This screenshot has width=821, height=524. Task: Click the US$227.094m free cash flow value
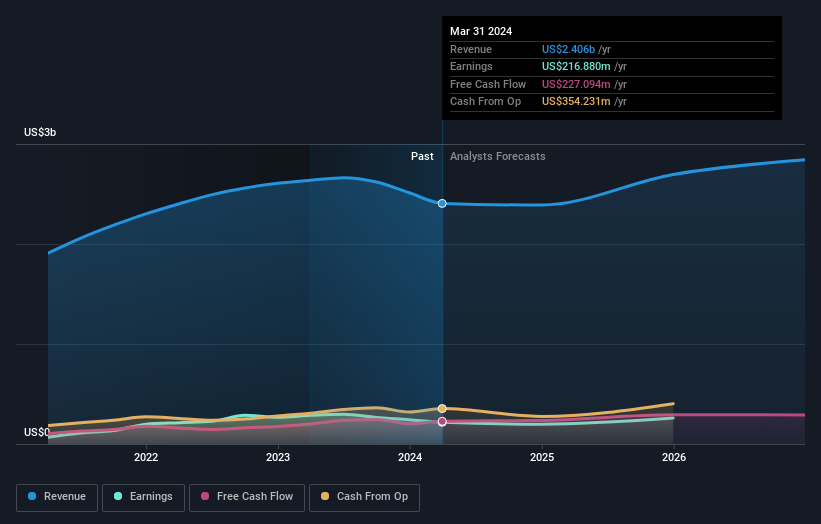(576, 84)
